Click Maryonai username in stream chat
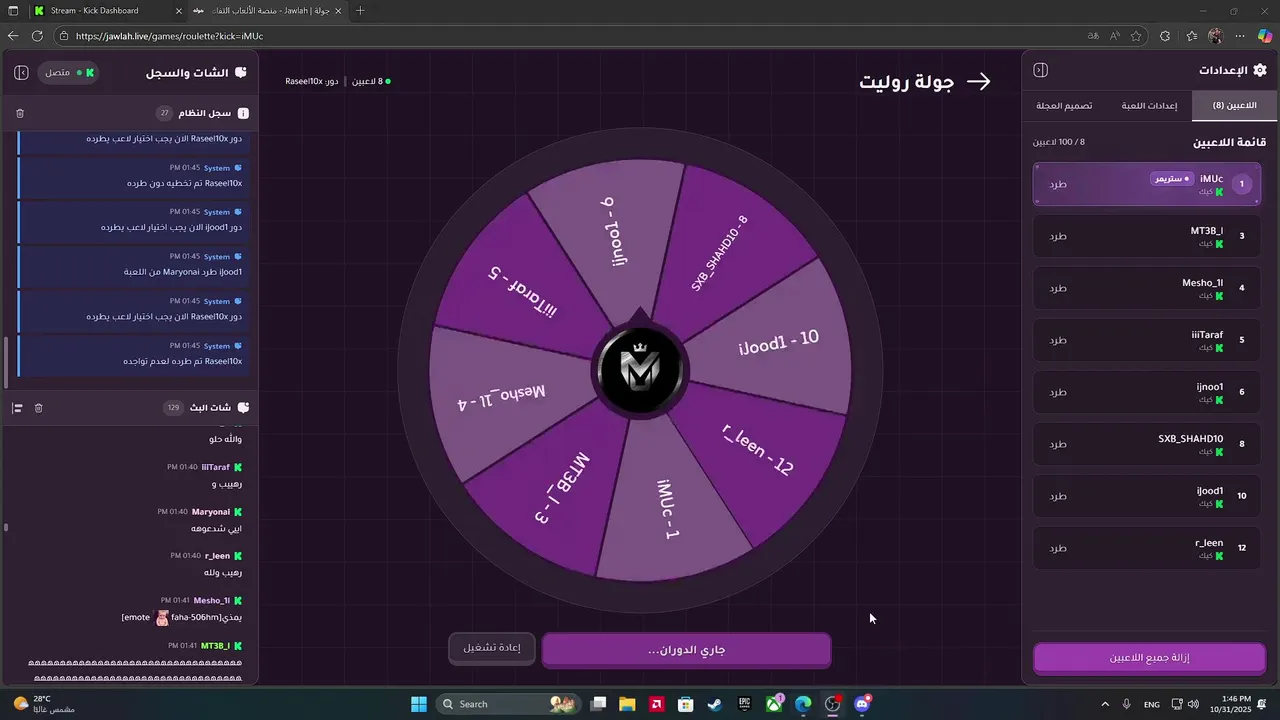Viewport: 1280px width, 720px height. pos(211,512)
